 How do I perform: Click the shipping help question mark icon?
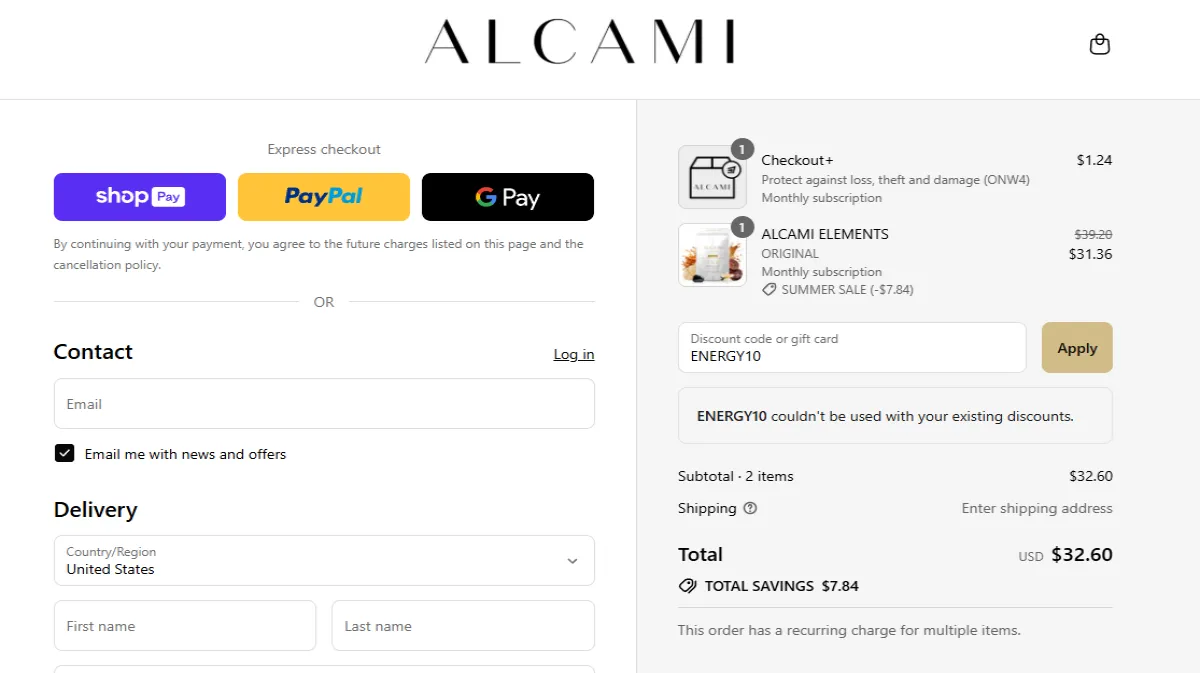(x=750, y=508)
